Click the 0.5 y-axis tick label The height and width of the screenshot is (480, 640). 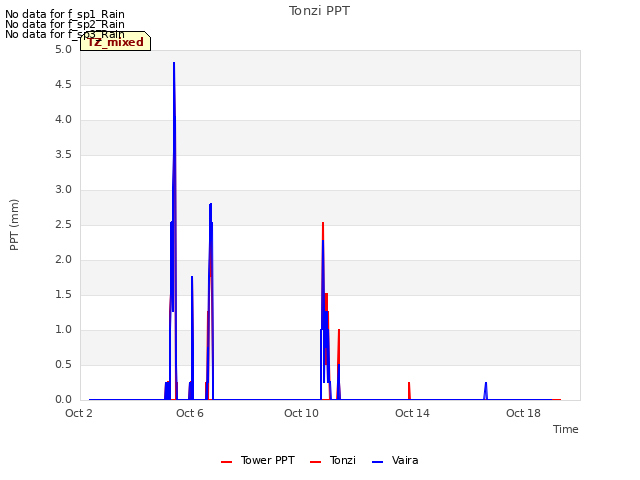[x=63, y=364]
